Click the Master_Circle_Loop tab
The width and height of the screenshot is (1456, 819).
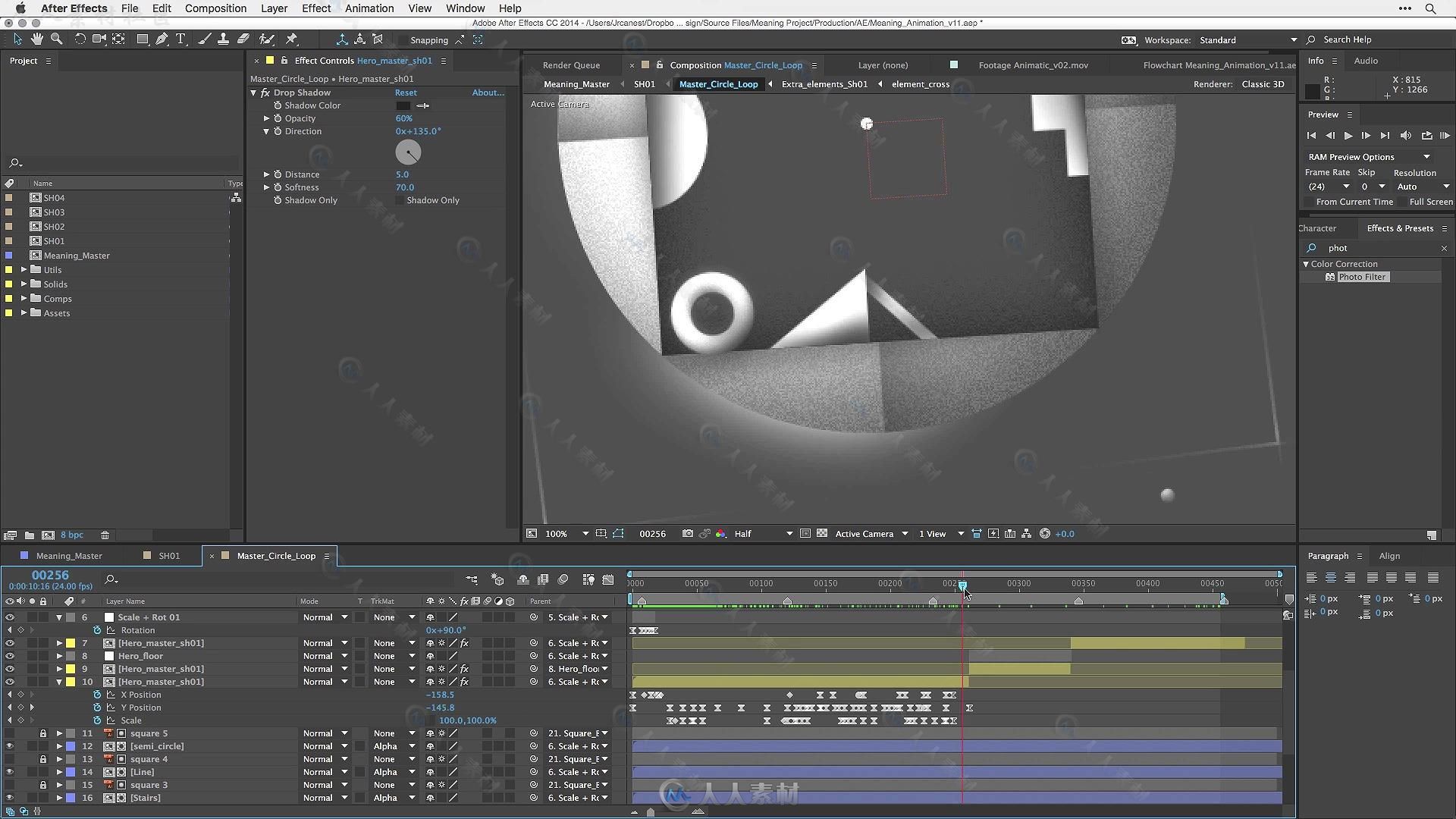(276, 555)
